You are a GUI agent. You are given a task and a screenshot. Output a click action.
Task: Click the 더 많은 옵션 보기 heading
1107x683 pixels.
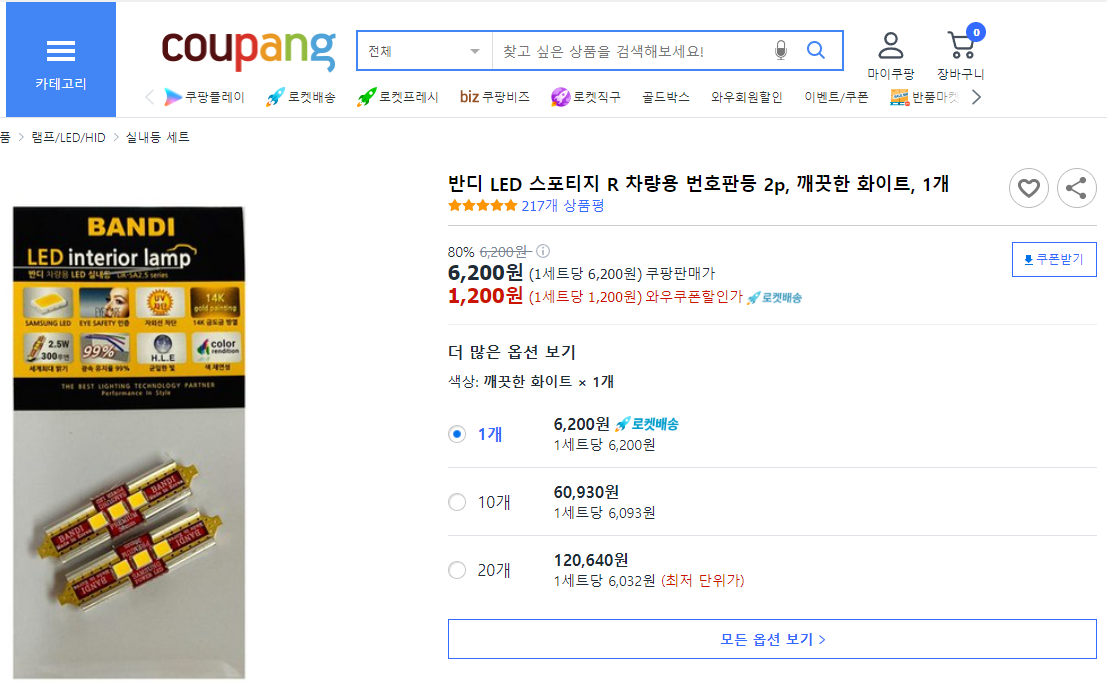(512, 352)
